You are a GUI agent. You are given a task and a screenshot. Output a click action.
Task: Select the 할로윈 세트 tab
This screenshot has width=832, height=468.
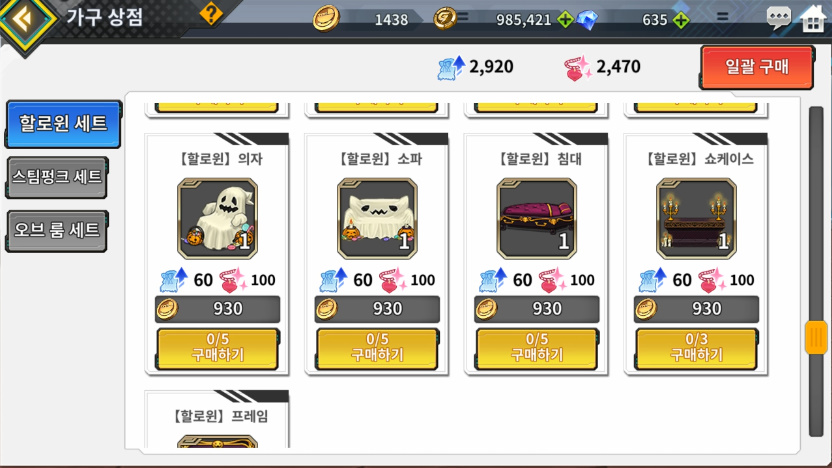click(63, 124)
